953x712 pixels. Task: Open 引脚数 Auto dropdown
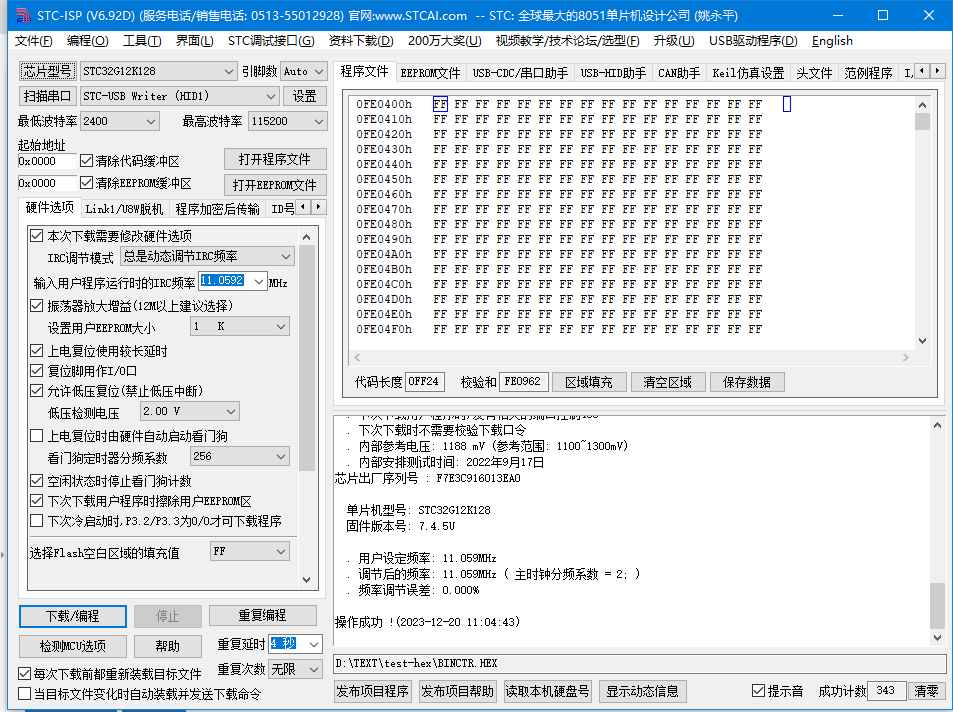click(304, 71)
